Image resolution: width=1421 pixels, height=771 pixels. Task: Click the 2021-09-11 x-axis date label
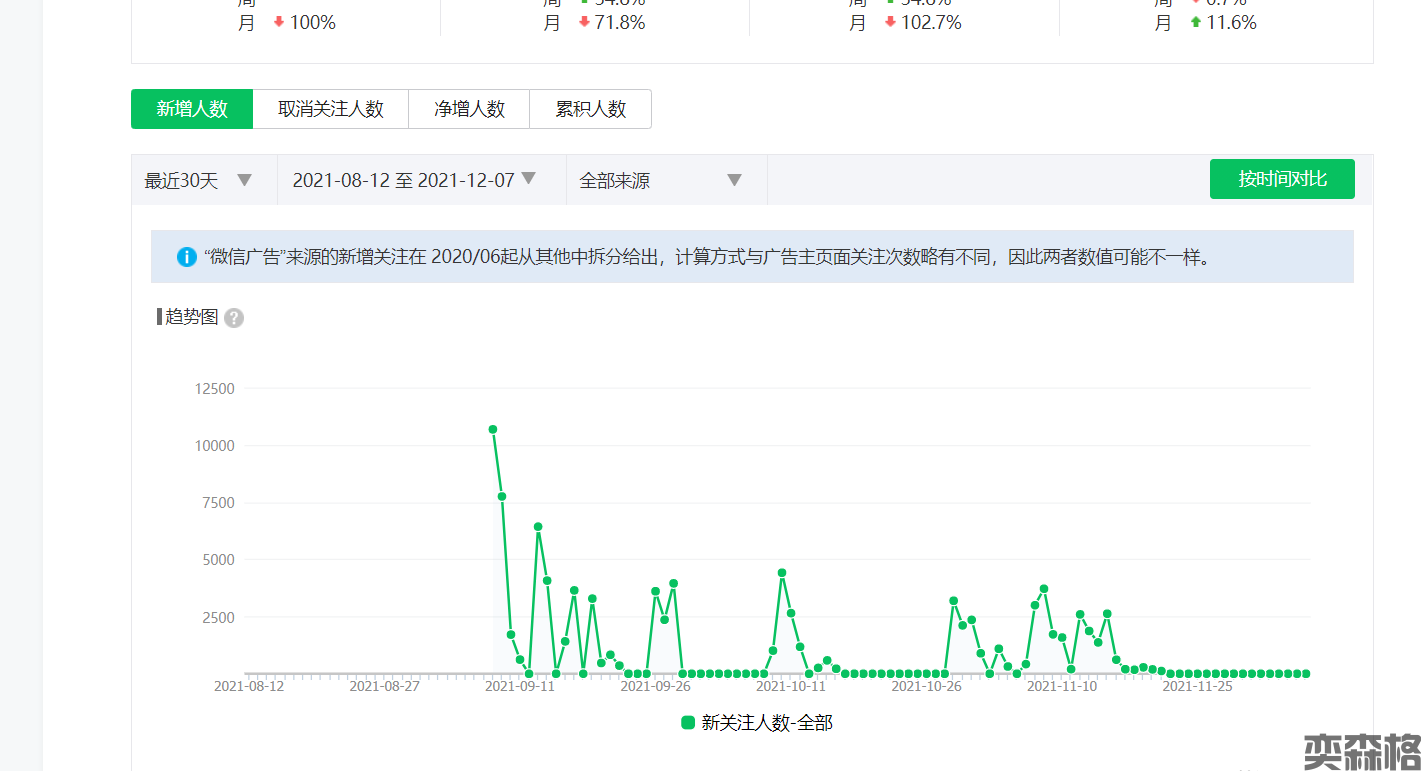pyautogui.click(x=520, y=687)
